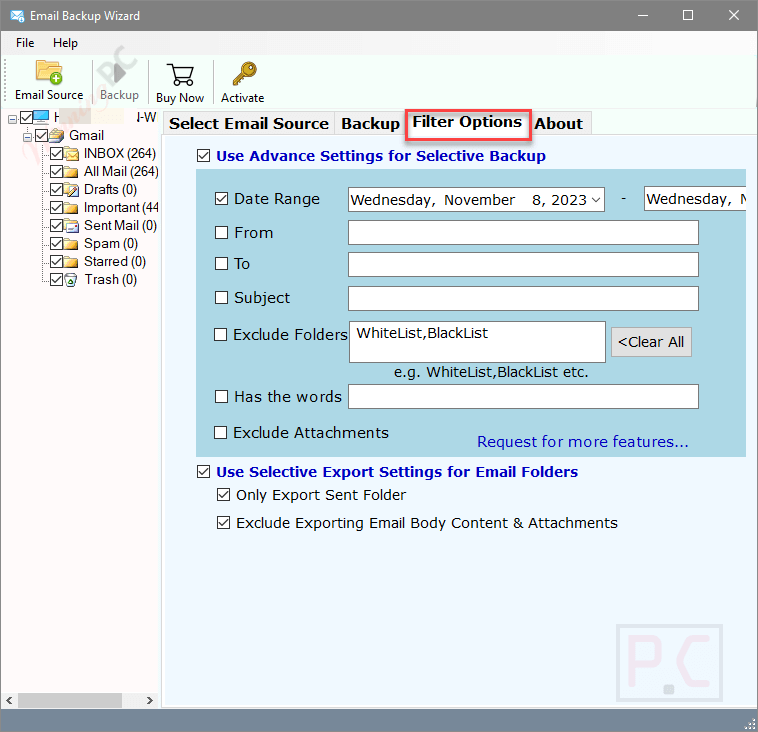The image size is (758, 732).
Task: Toggle the Important folder checkbox
Action: point(57,208)
